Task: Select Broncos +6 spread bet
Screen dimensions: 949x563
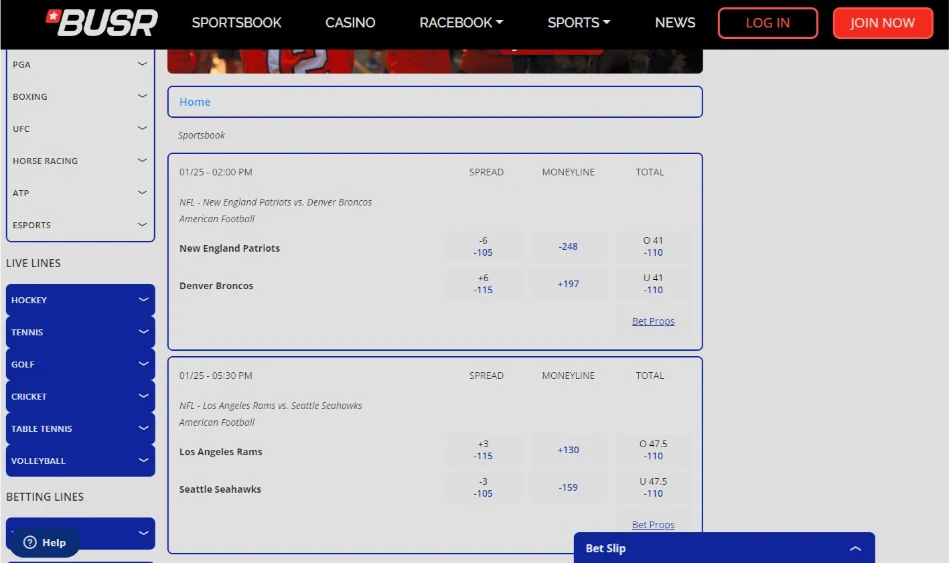Action: 483,284
